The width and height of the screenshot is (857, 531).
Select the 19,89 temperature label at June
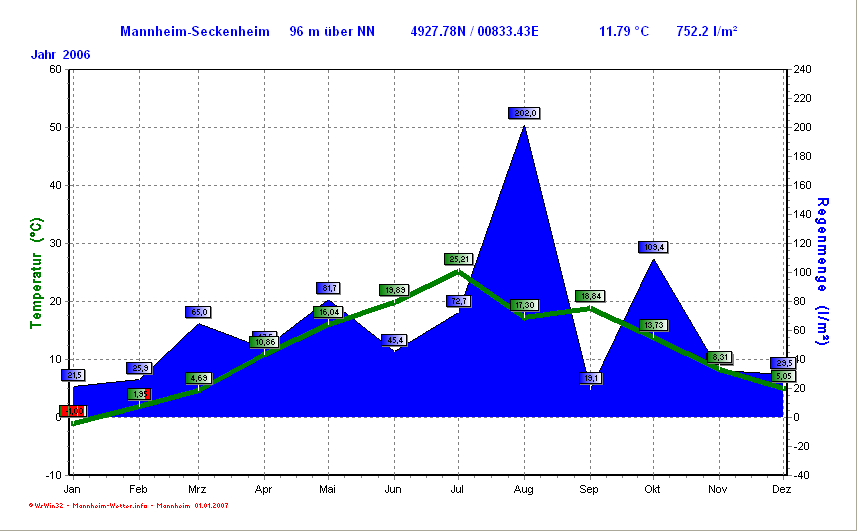click(394, 290)
